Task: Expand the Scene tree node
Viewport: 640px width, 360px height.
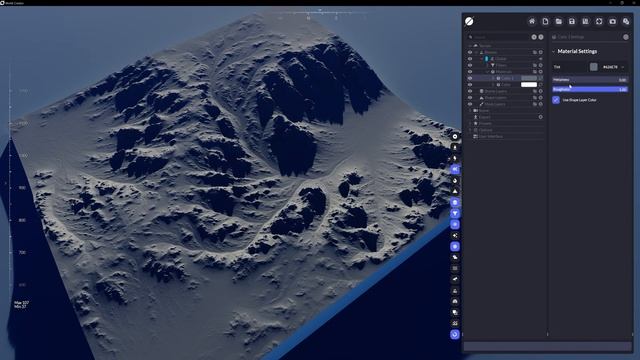Action: tap(470, 111)
